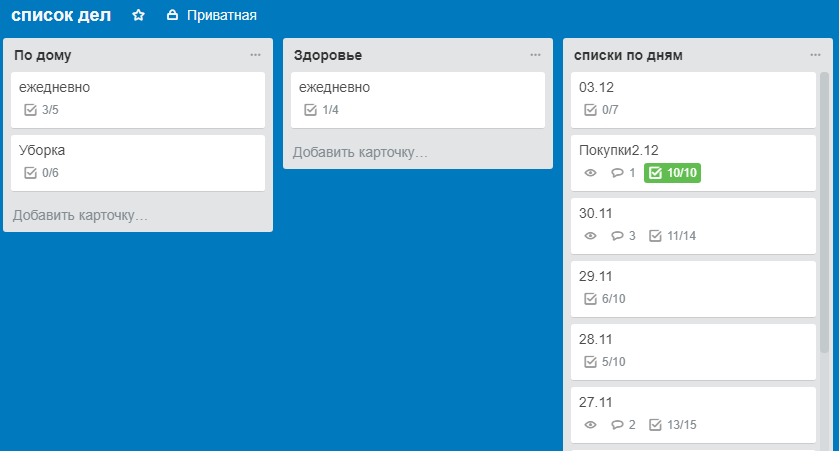
Task: Toggle the watch eye on Покупки2.12 card
Action: (590, 173)
